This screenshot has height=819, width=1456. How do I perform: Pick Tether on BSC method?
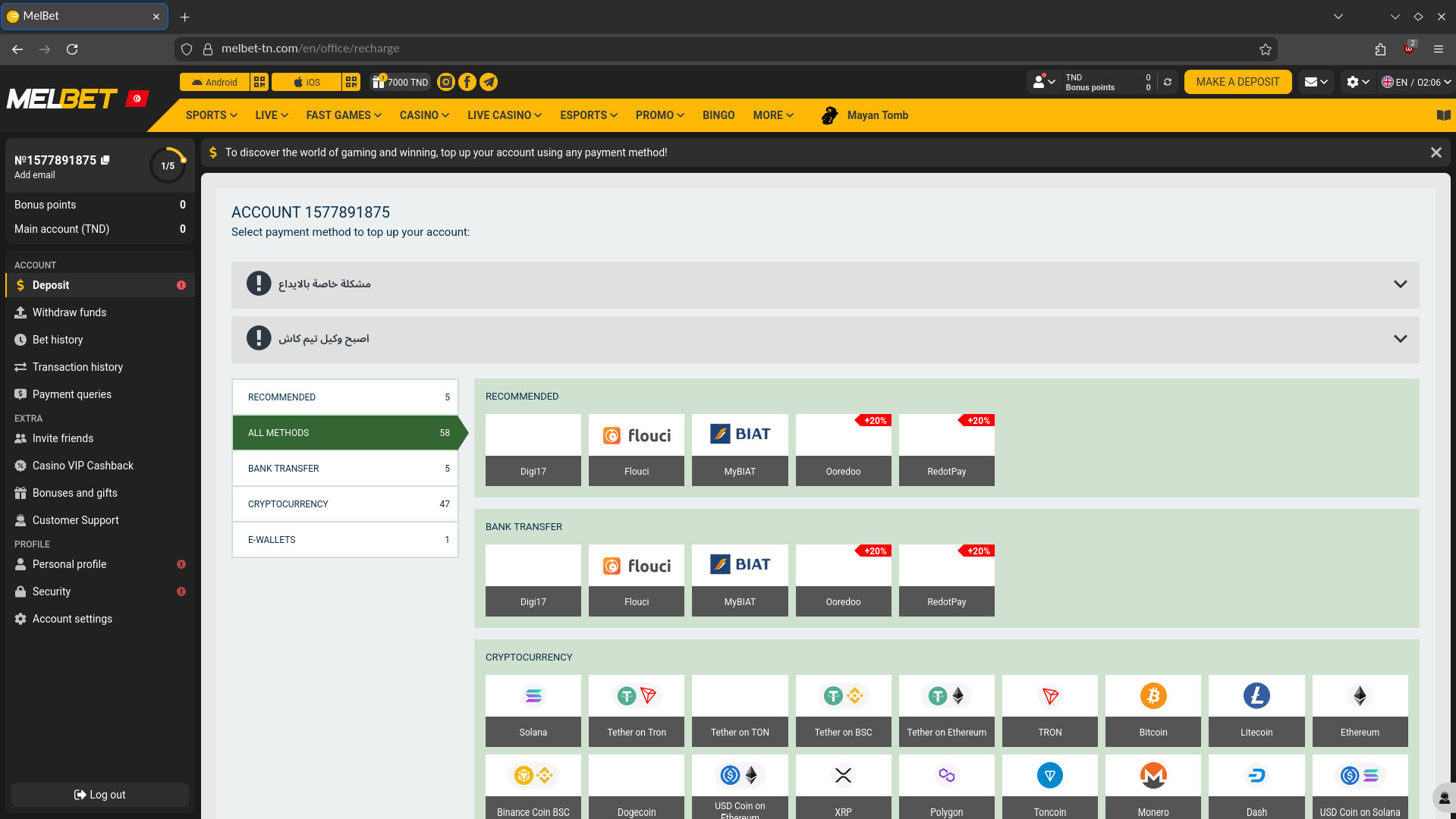coord(843,711)
